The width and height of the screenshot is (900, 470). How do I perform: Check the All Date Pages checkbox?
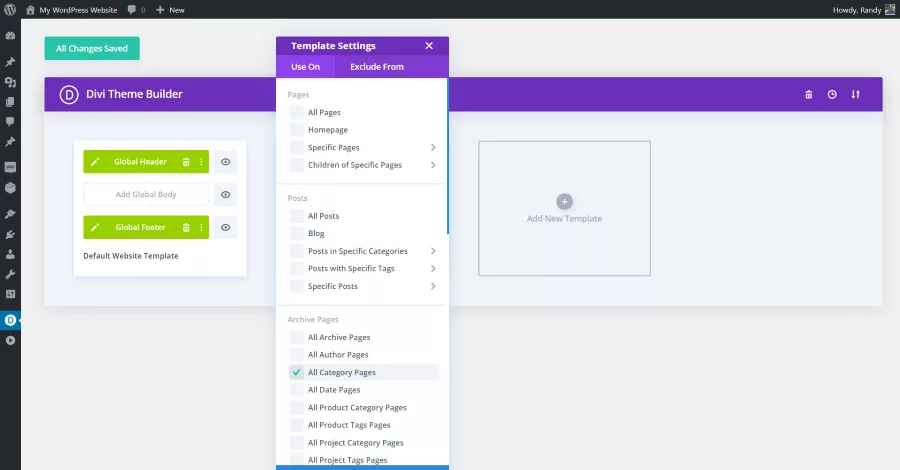tap(296, 390)
